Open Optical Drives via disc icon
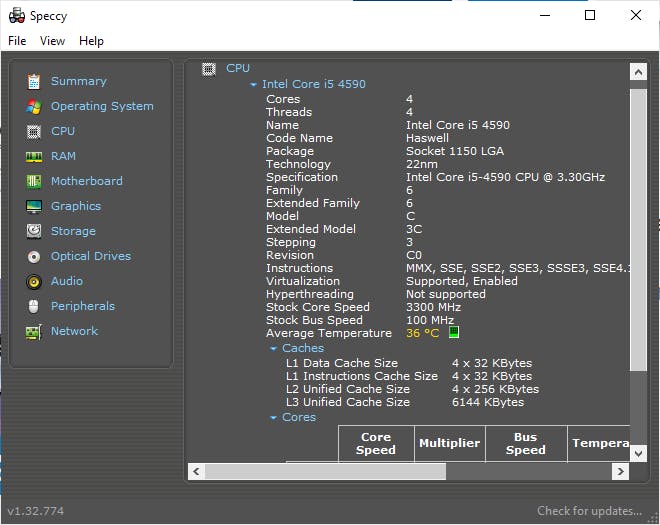Viewport: 660px width, 525px height. [x=34, y=257]
